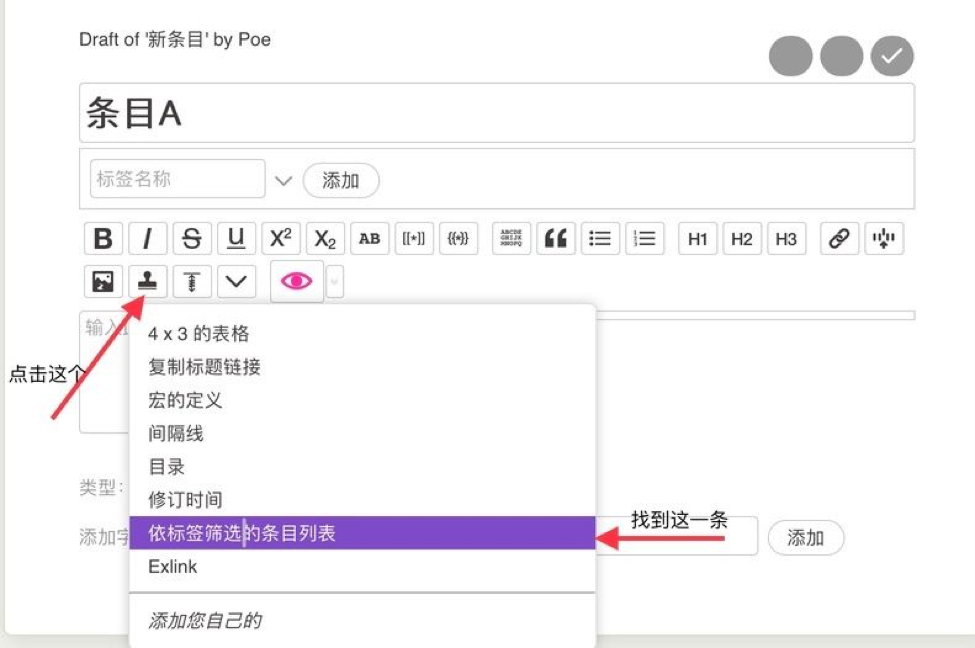Click the excise toolbar icon next to link
Image resolution: width=975 pixels, height=648 pixels.
point(884,239)
